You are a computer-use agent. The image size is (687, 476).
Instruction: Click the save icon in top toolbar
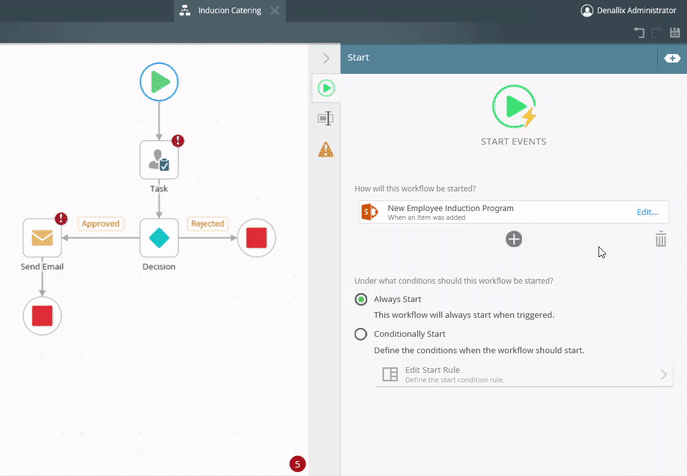pos(675,33)
